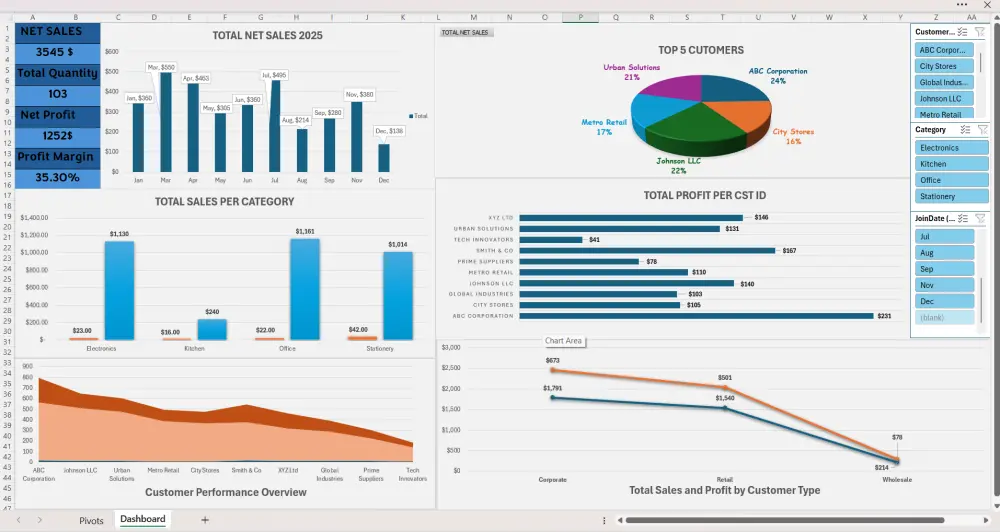The image size is (1000, 532).
Task: Select the Smith & Co profit bar
Action: pos(647,251)
